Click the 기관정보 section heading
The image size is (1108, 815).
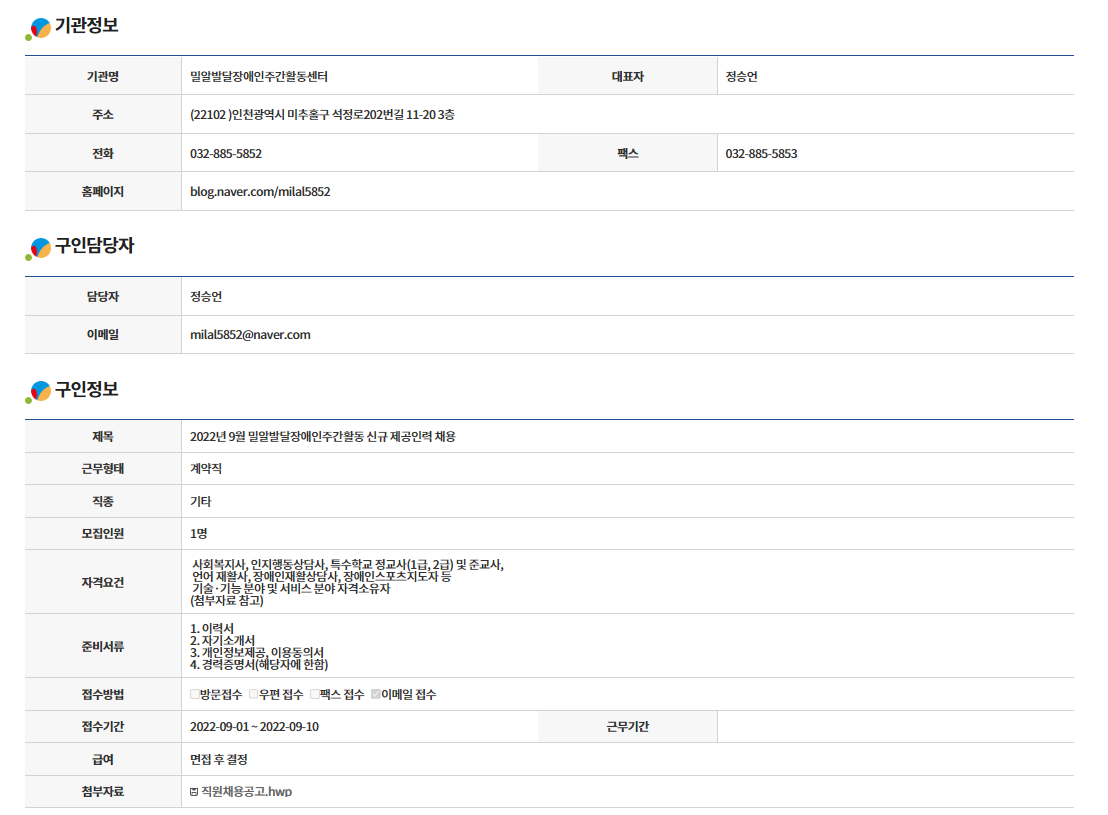pos(87,25)
